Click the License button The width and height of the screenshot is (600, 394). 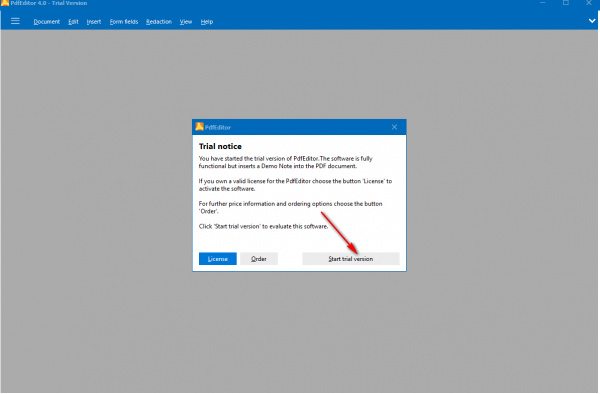(218, 259)
